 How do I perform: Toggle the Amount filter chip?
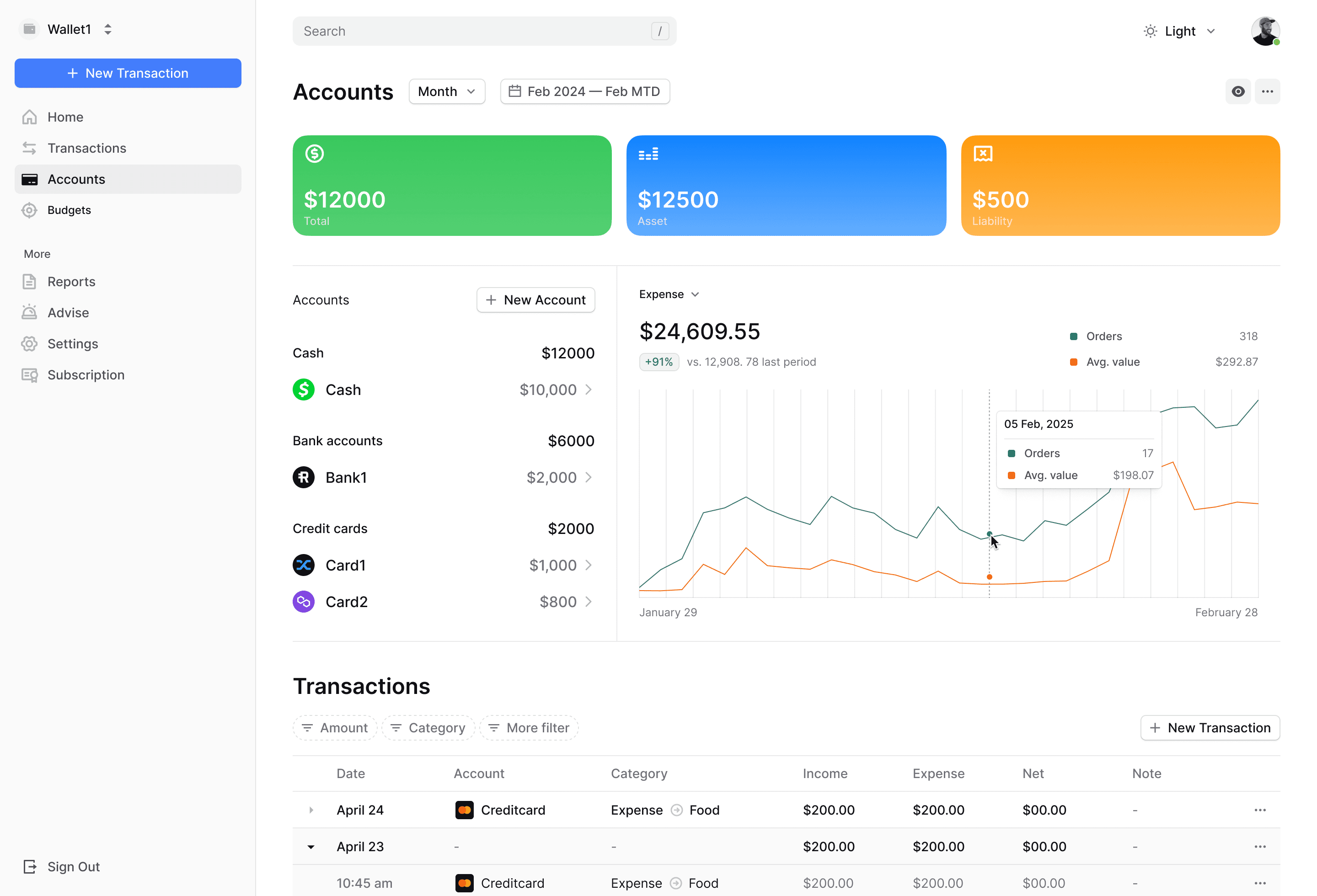click(335, 728)
